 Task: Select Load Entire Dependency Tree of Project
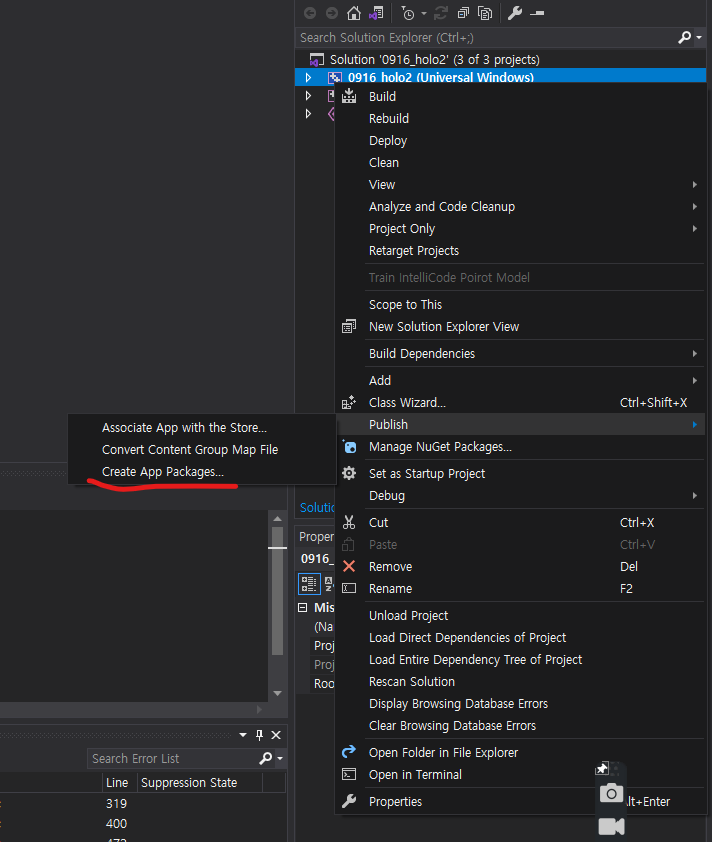(475, 659)
